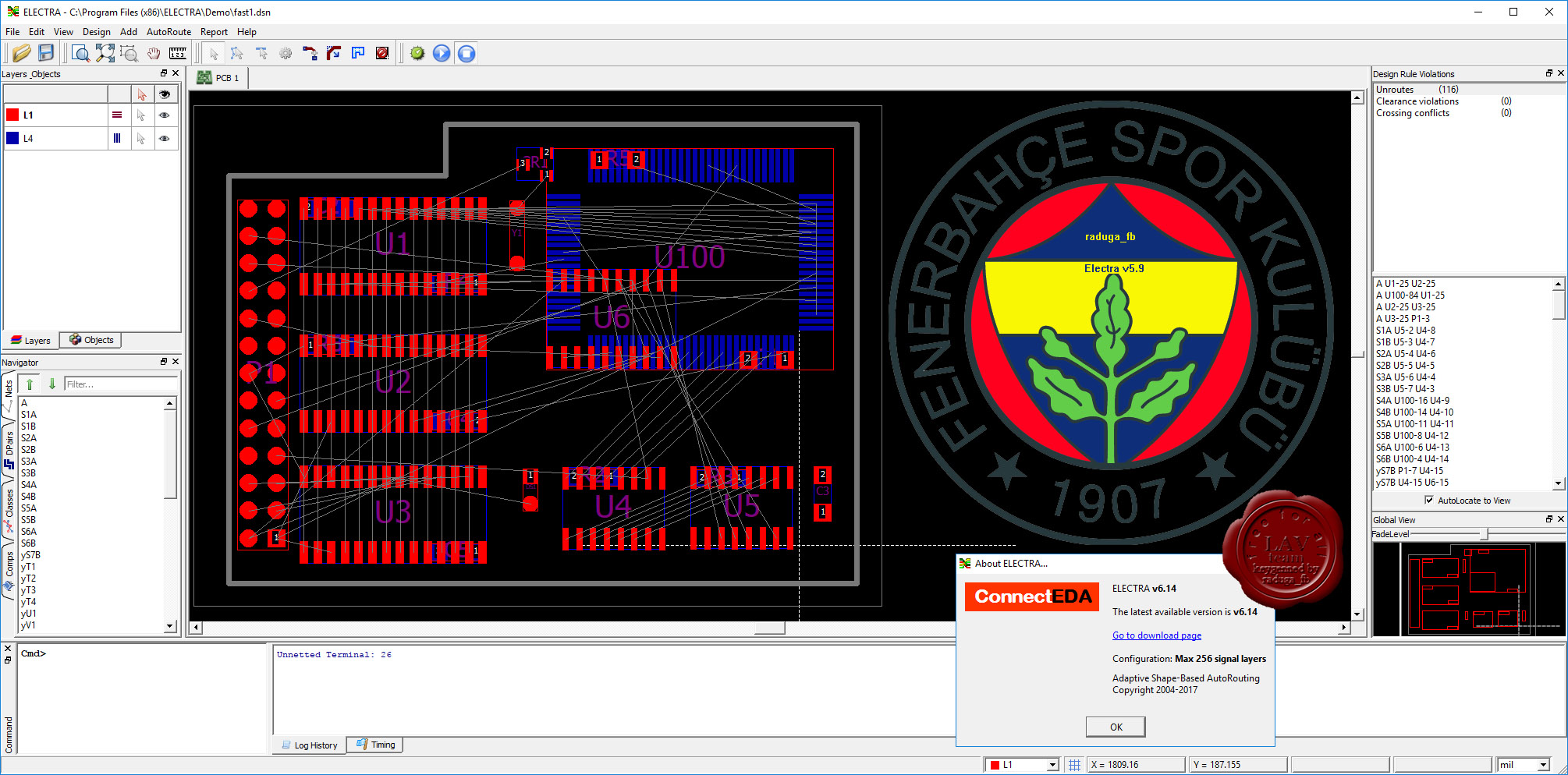Select net yS7B in the Navigator list
Screen dimensions: 1568x775
pos(31,555)
